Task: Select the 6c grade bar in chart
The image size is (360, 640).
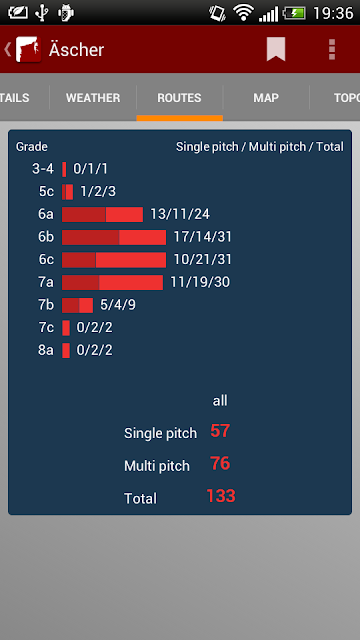Action: point(114,260)
